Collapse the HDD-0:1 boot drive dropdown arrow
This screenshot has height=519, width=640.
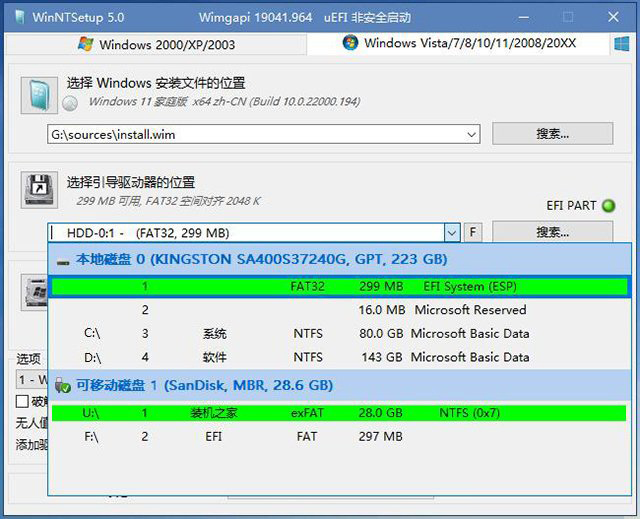(x=452, y=233)
